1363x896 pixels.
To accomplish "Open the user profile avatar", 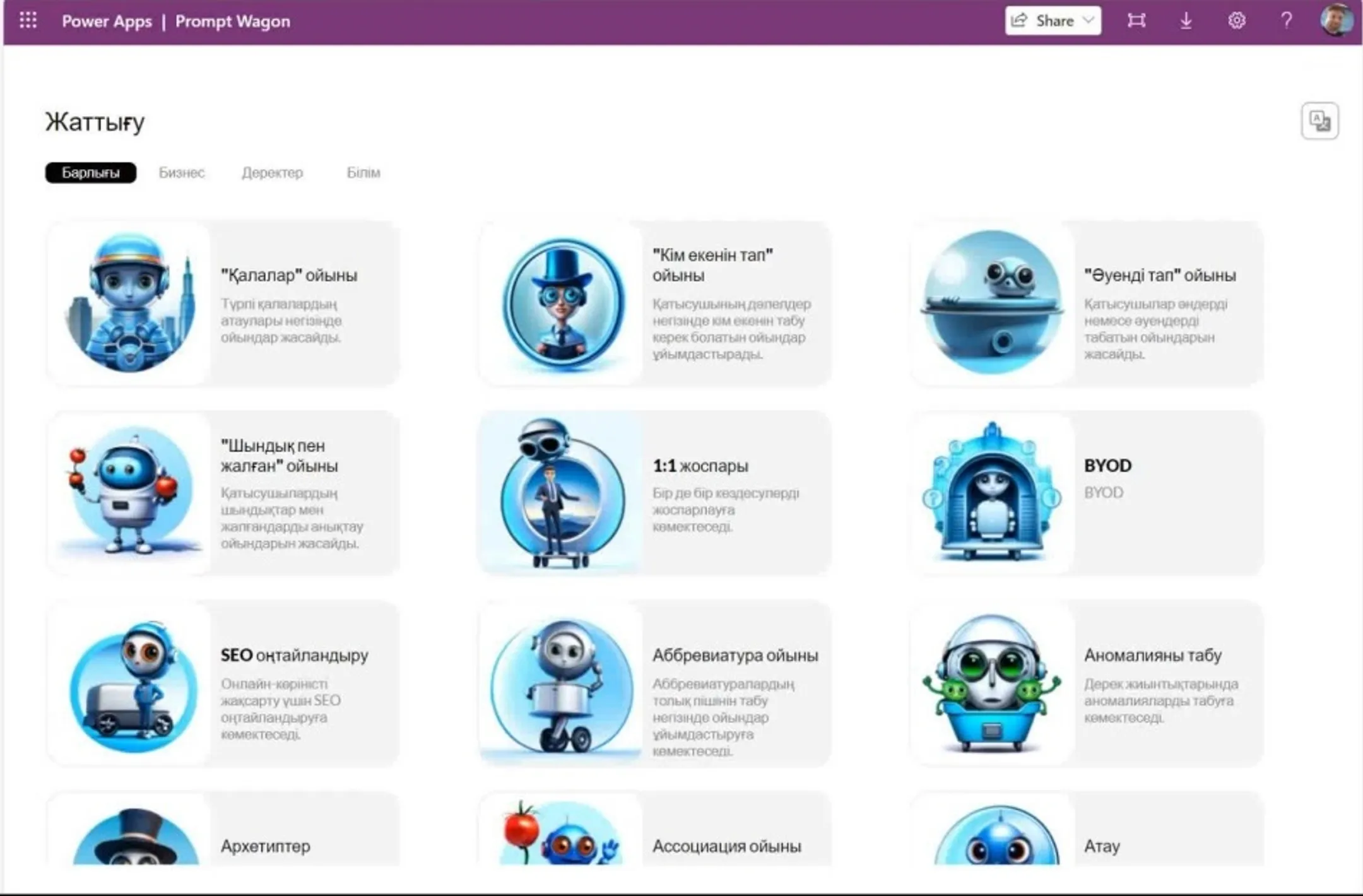I will point(1336,21).
